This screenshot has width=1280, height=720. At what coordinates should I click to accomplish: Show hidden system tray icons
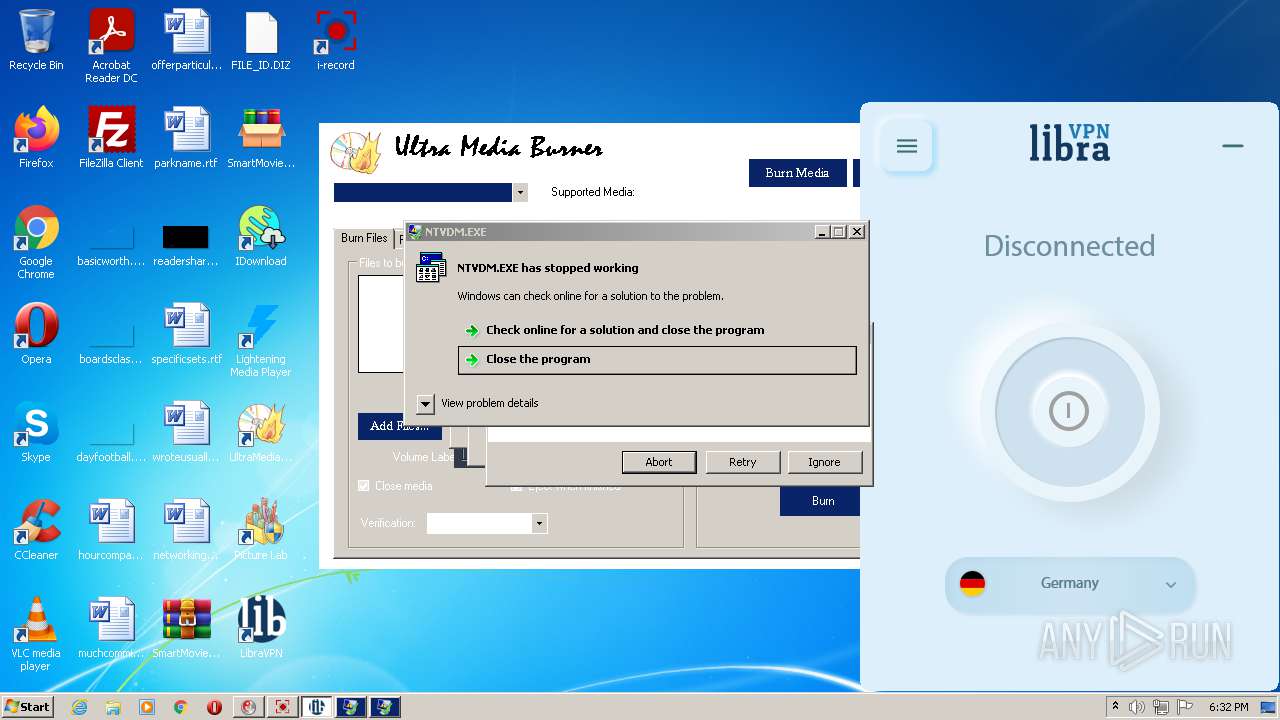pos(1115,707)
